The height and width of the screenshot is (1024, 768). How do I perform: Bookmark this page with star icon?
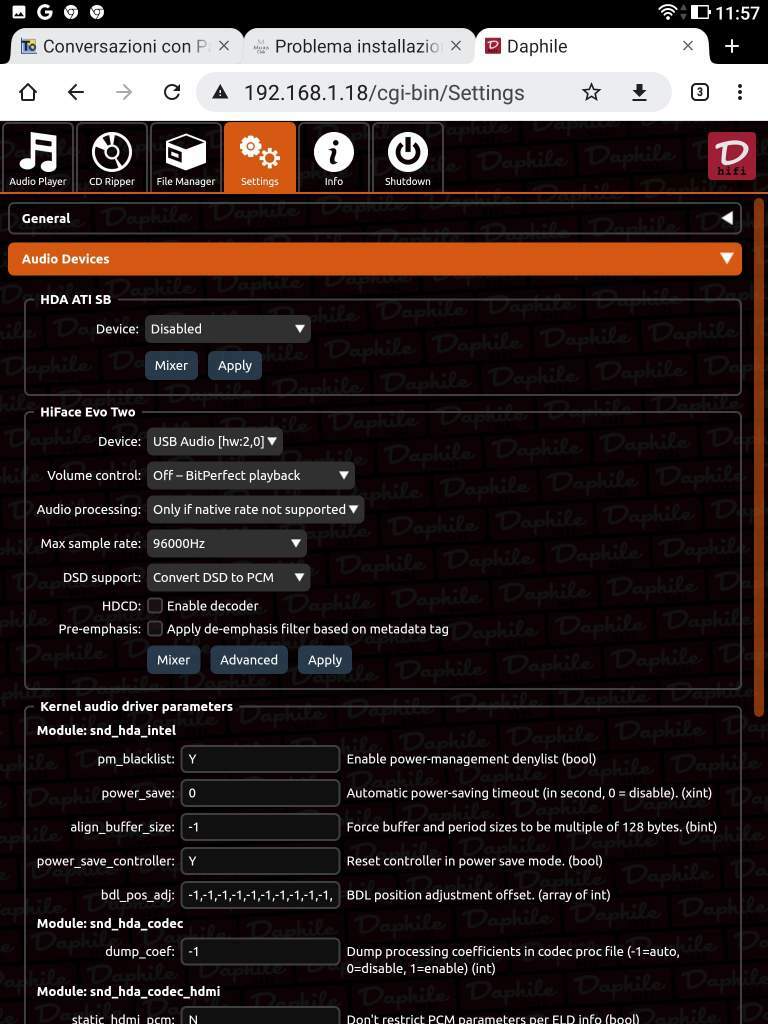[x=591, y=93]
